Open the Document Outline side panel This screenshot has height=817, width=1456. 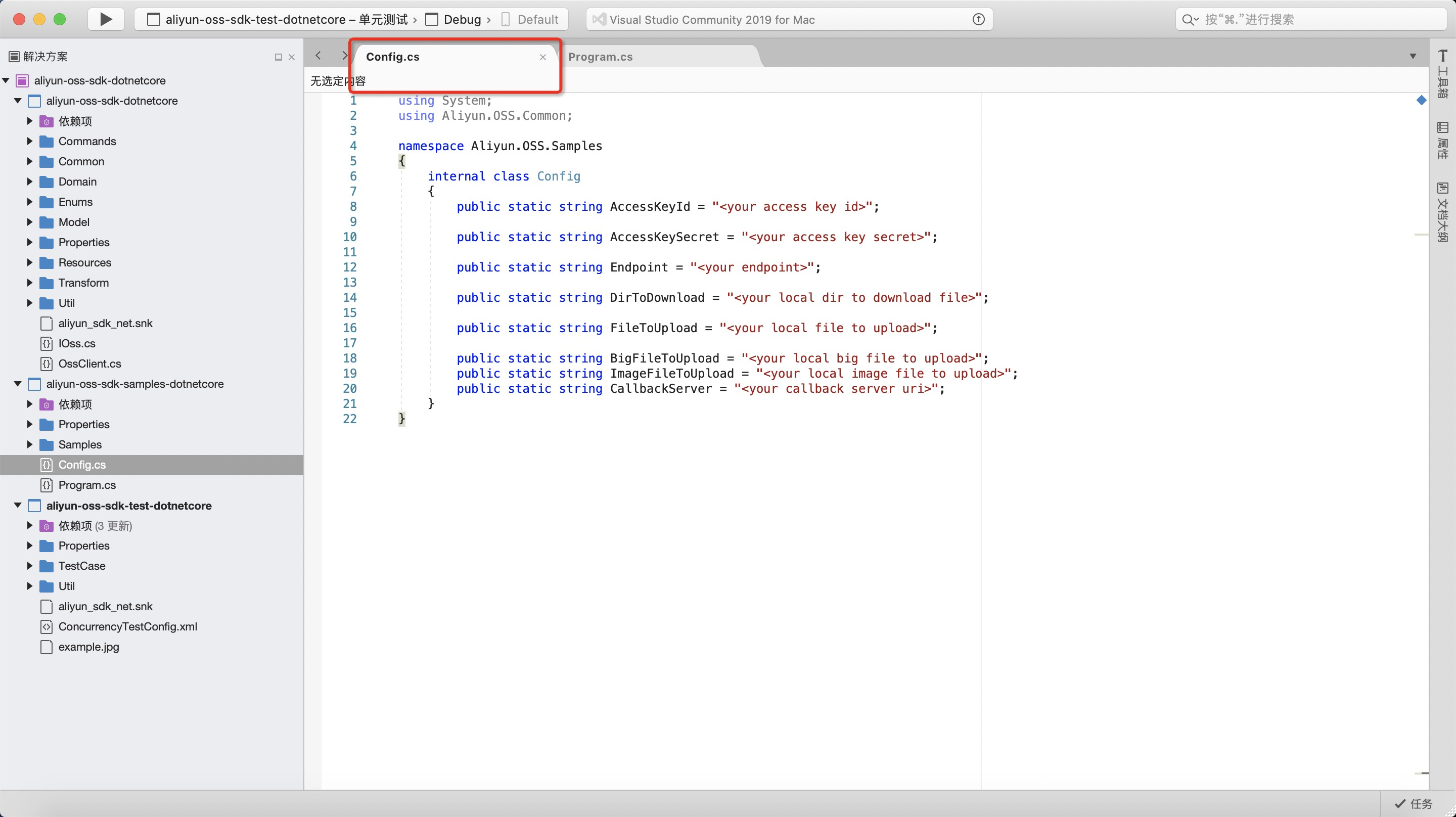[1442, 212]
